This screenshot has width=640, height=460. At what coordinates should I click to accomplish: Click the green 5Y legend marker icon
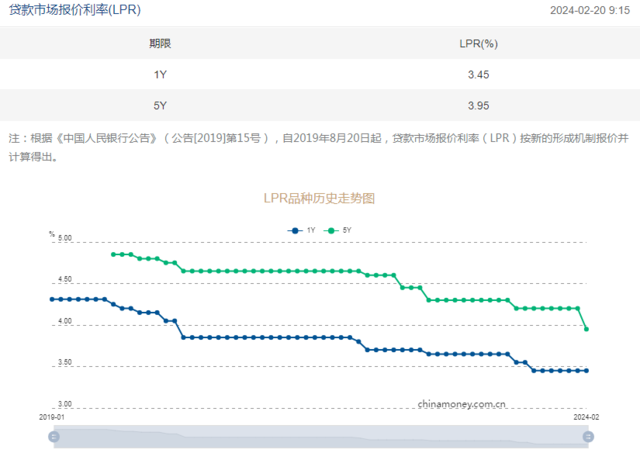pos(330,230)
